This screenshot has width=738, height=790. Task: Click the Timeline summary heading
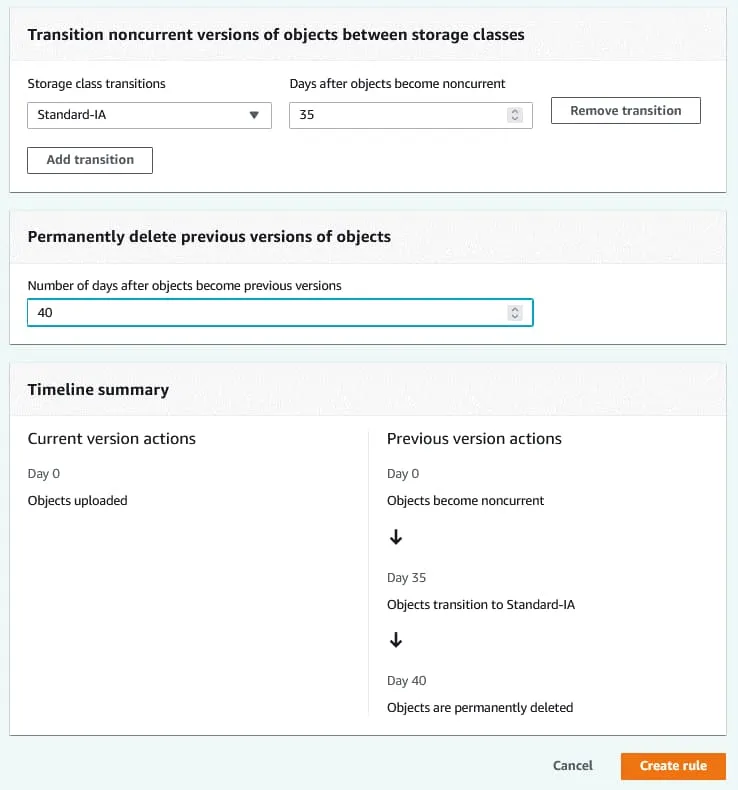(x=98, y=390)
